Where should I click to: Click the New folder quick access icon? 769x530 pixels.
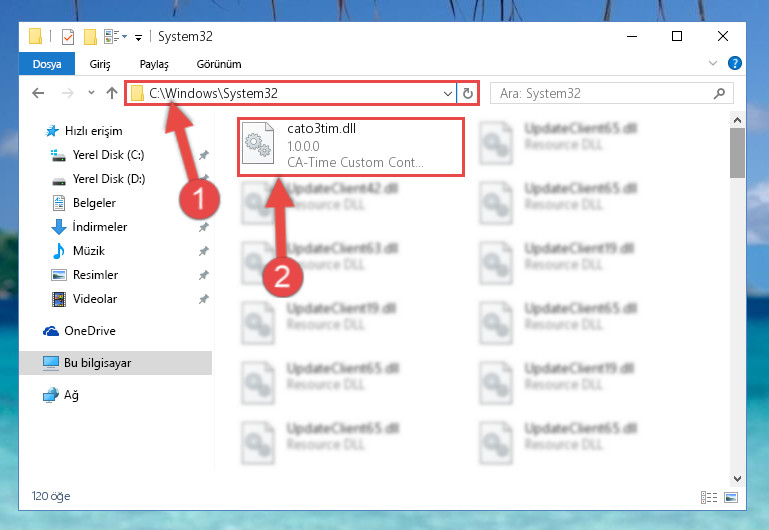click(x=90, y=37)
